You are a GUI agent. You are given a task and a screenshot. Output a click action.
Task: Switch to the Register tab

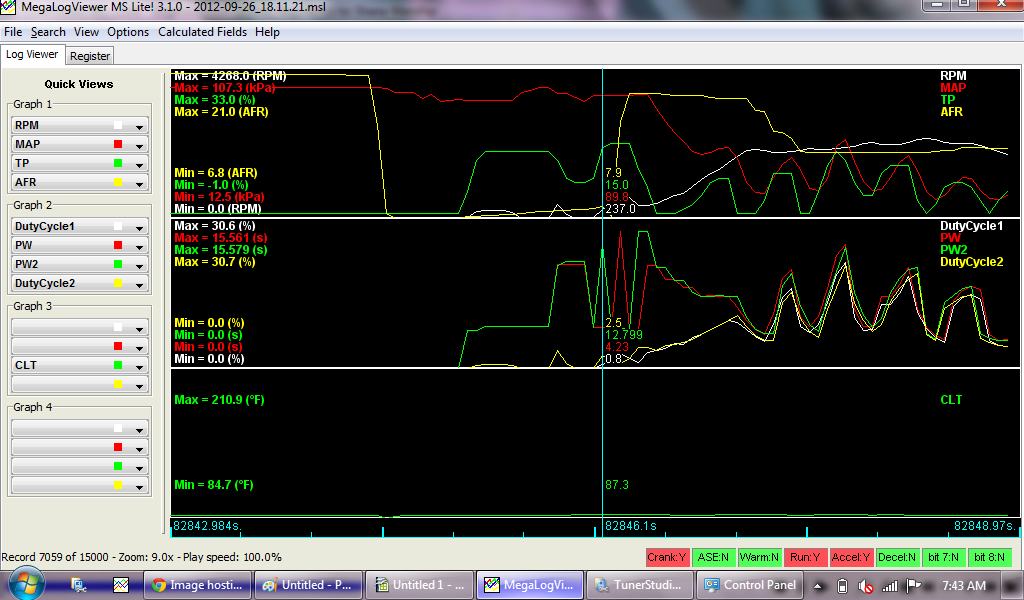coord(90,56)
